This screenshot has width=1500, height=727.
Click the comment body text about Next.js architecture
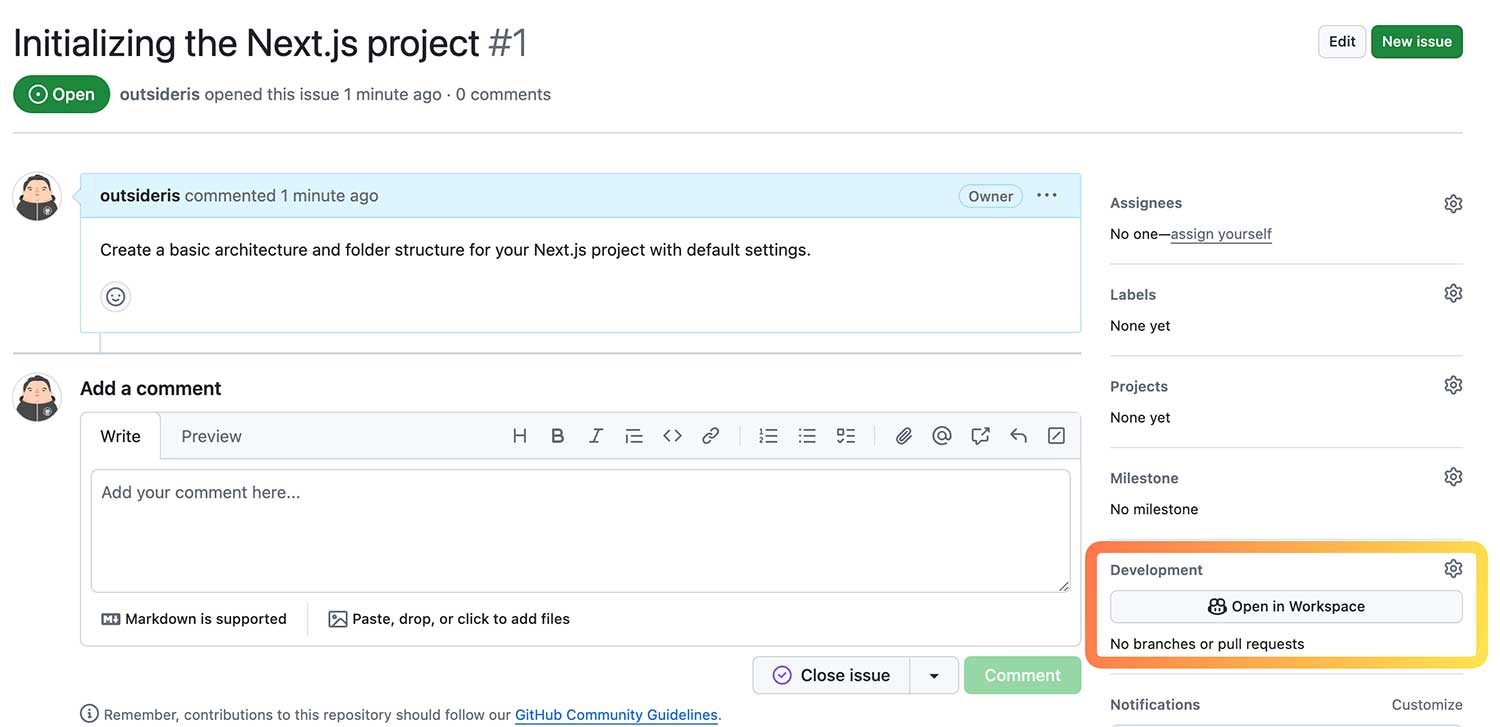point(455,250)
